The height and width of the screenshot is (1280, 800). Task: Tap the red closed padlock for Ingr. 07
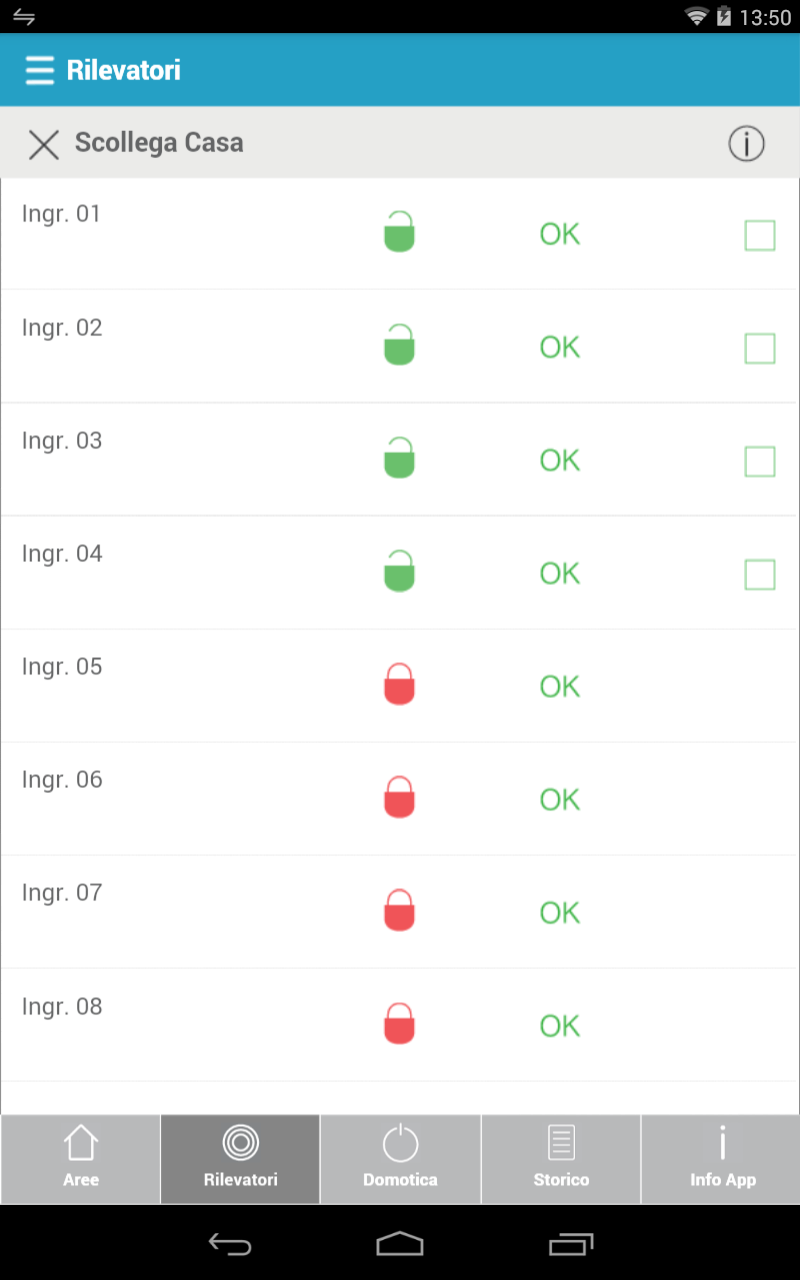[x=399, y=909]
